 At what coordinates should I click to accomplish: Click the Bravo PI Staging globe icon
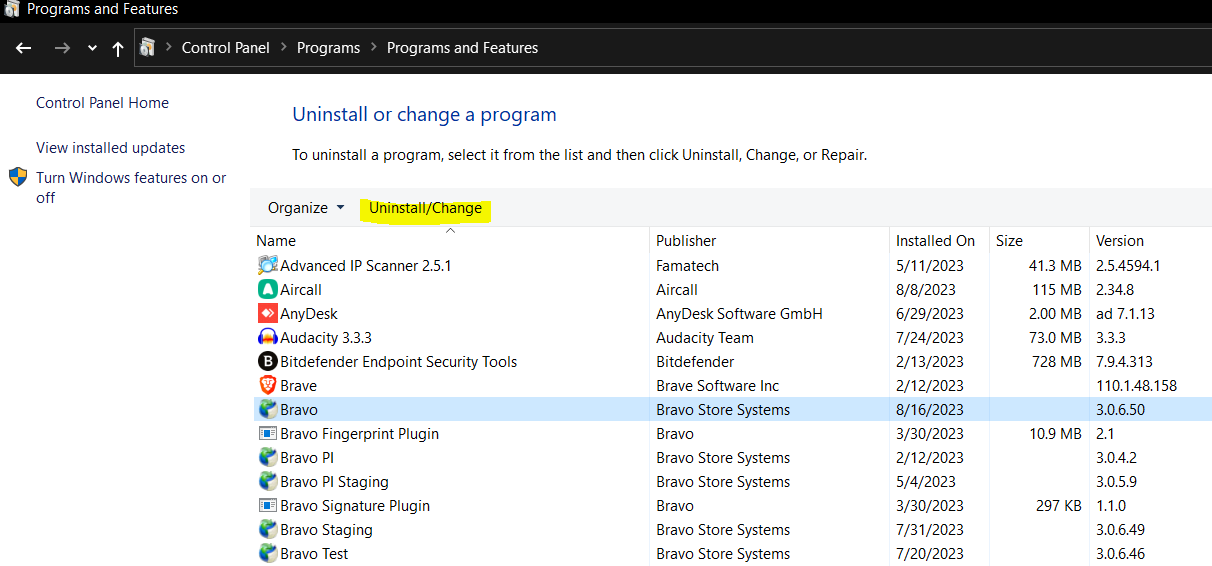[x=267, y=482]
